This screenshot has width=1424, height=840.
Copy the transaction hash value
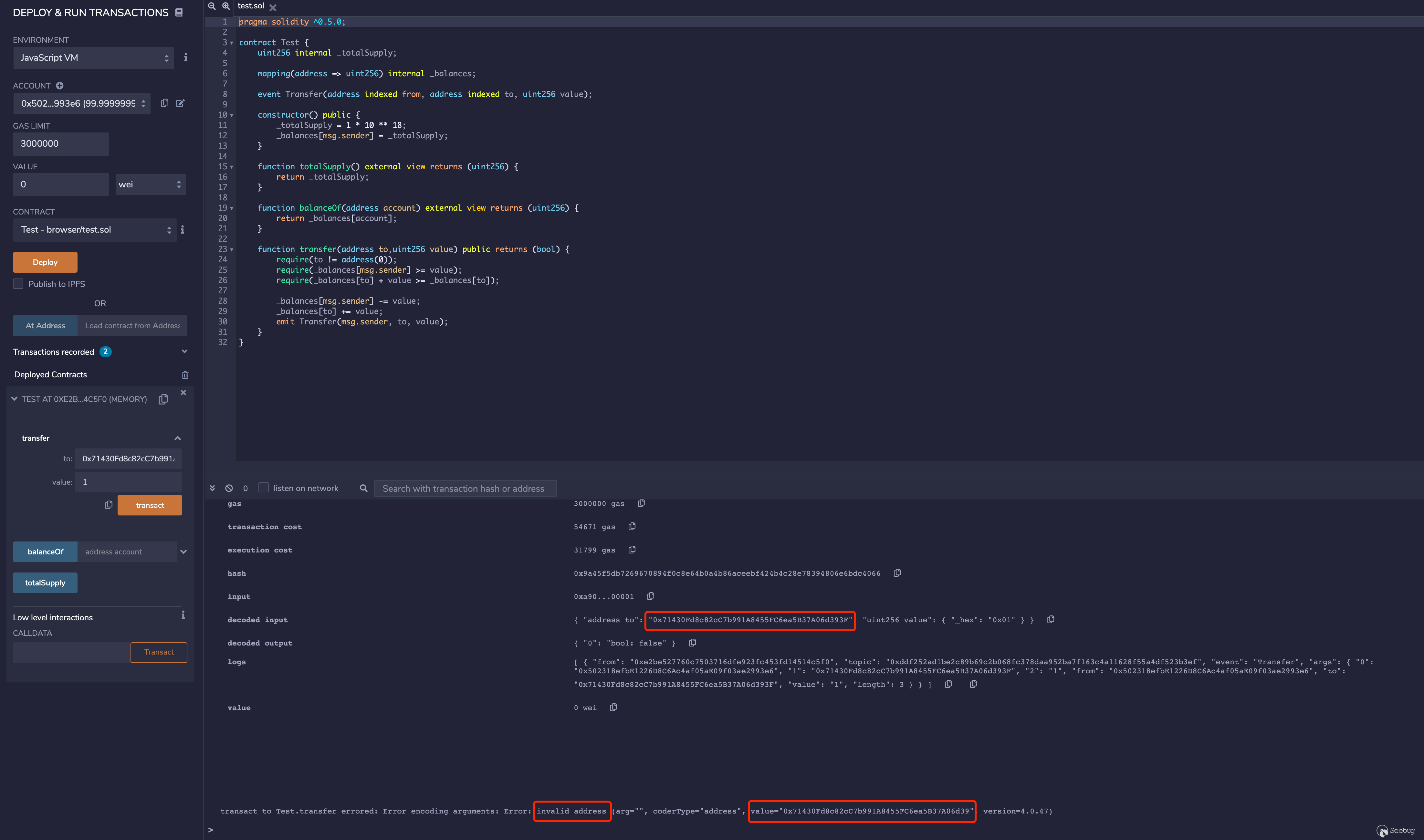(x=897, y=573)
